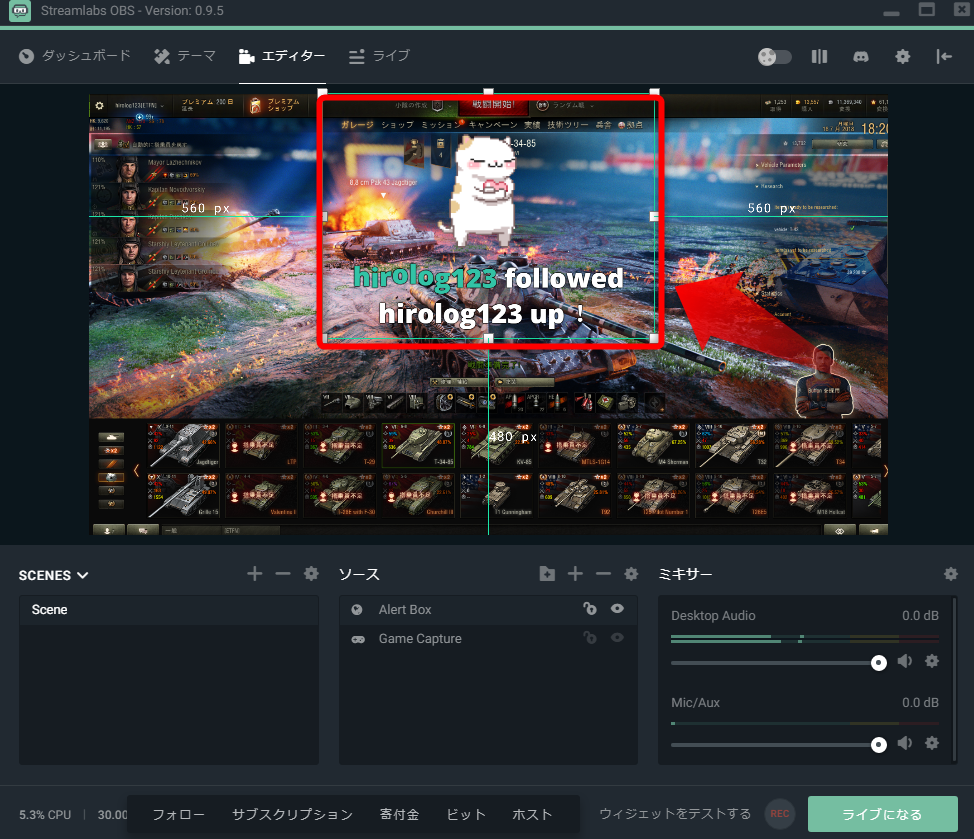The height and width of the screenshot is (839, 974).
Task: Open settings gear in top bar
Action: (903, 57)
